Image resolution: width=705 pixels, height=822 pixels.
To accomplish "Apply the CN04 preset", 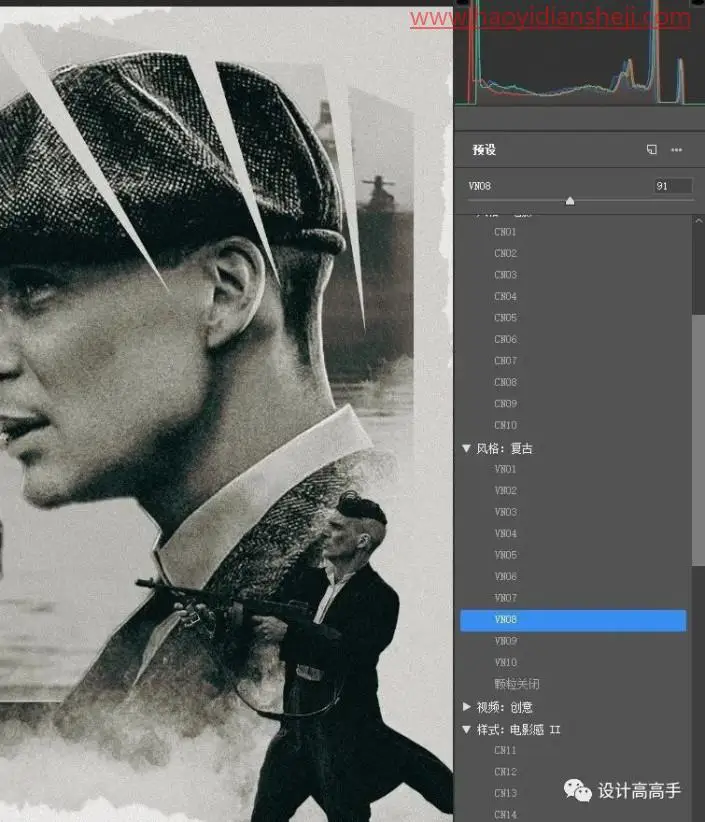I will [x=505, y=296].
